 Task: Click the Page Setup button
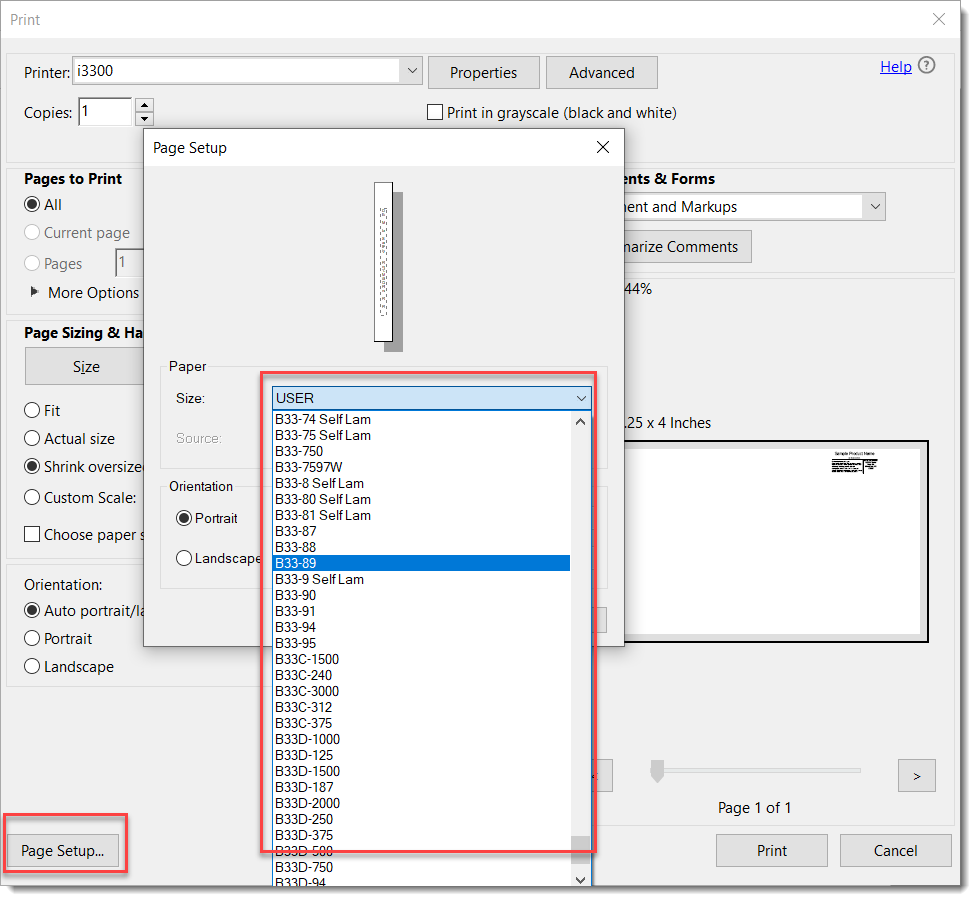tap(63, 851)
